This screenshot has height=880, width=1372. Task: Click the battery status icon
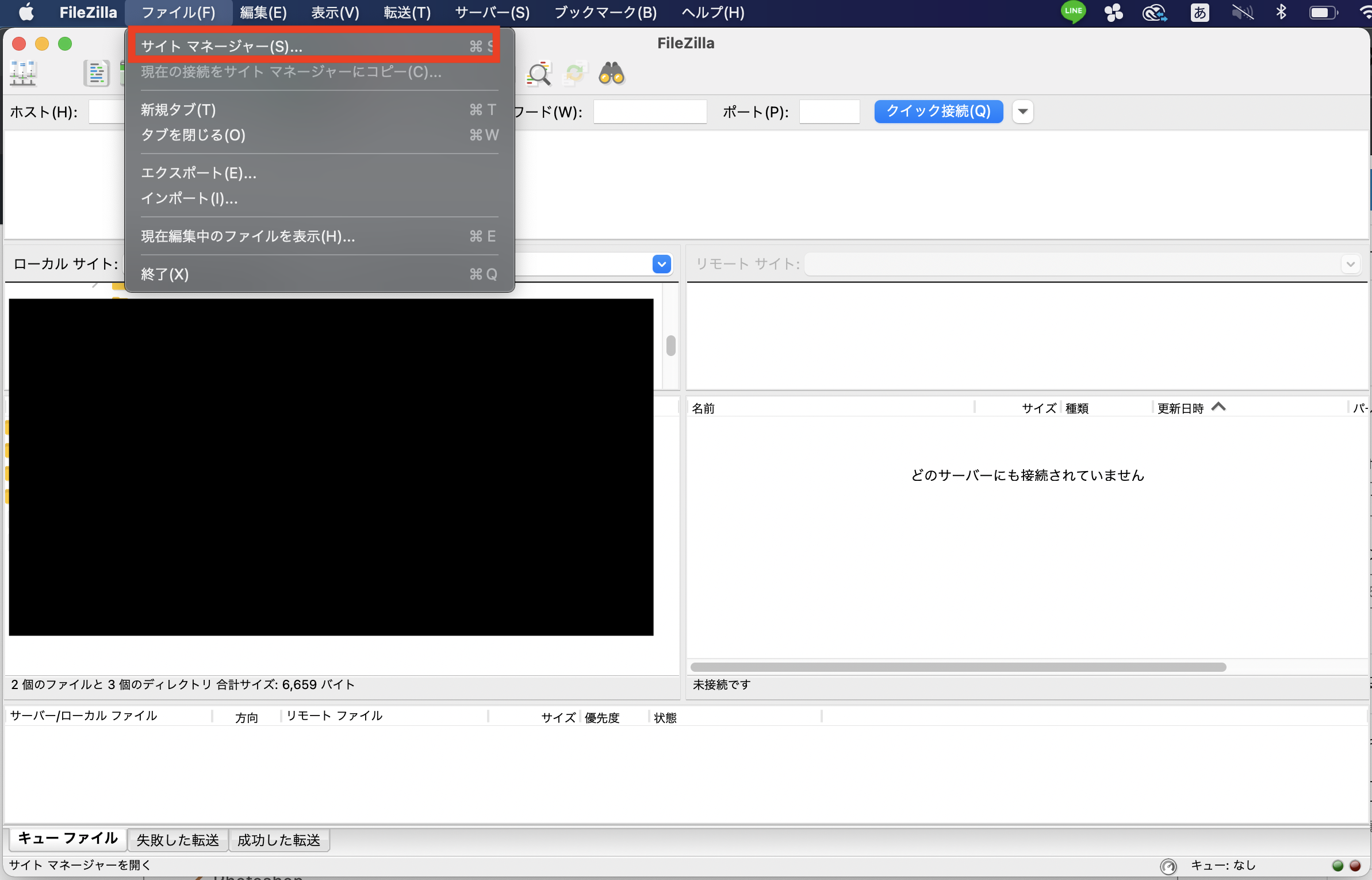click(1324, 12)
